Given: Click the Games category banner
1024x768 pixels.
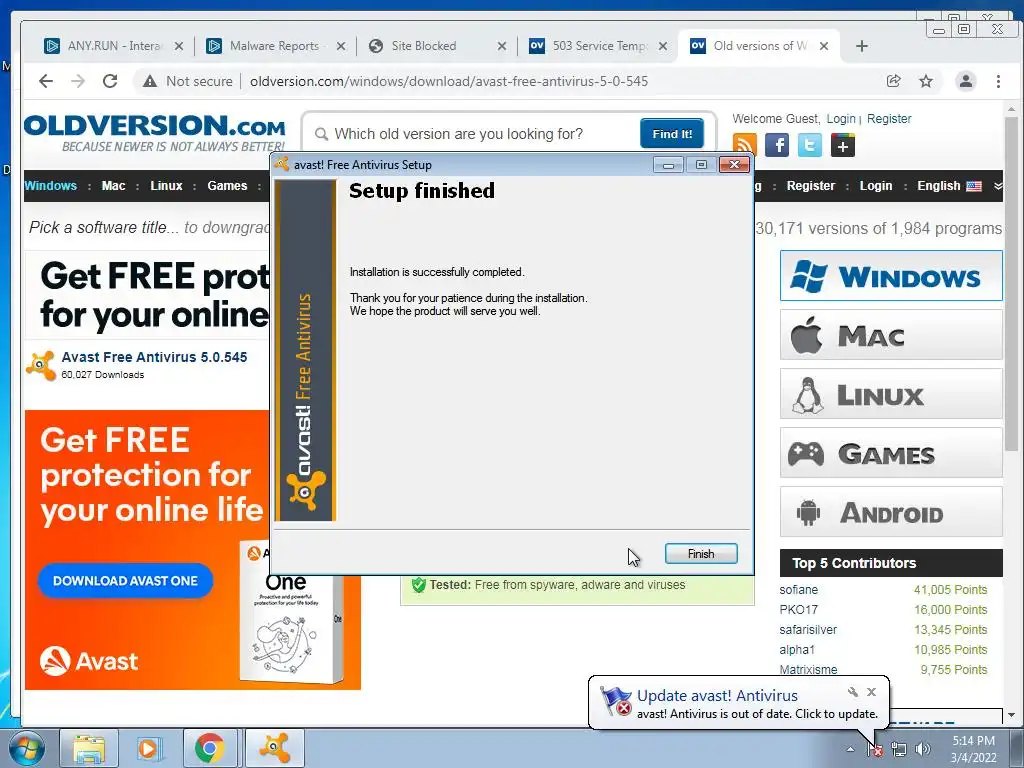Looking at the screenshot, I should point(891,453).
